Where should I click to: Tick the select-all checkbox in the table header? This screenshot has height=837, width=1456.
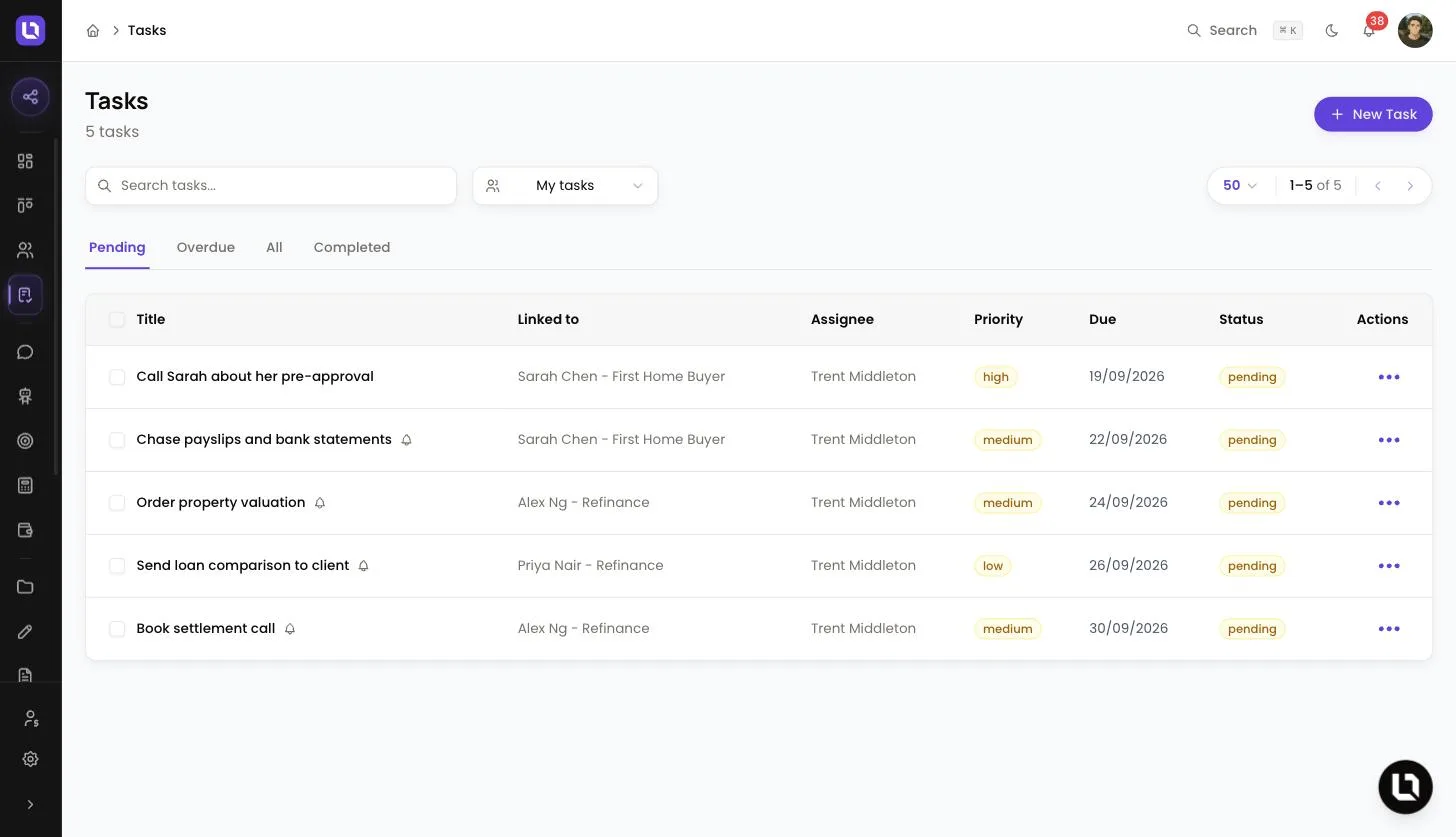click(x=117, y=320)
